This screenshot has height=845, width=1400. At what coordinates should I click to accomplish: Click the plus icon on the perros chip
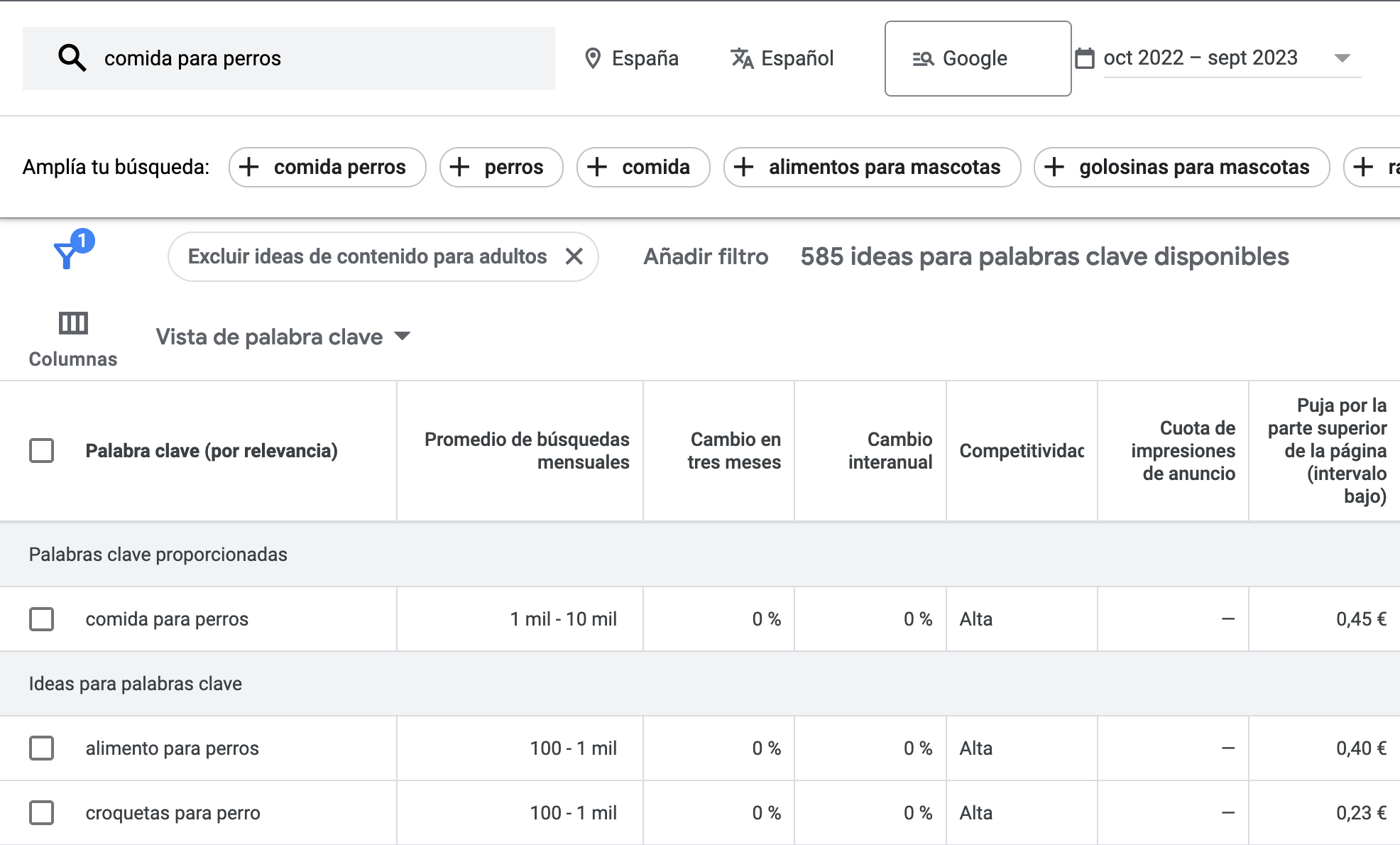click(460, 167)
